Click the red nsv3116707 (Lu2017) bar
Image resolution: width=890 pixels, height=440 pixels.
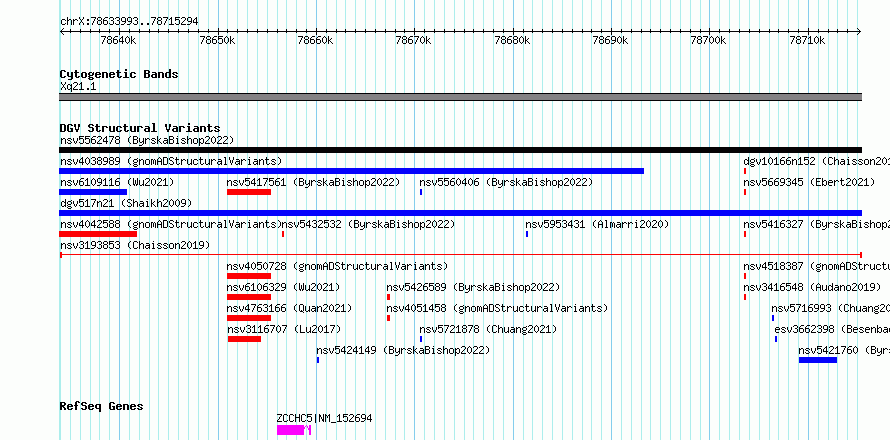244,339
